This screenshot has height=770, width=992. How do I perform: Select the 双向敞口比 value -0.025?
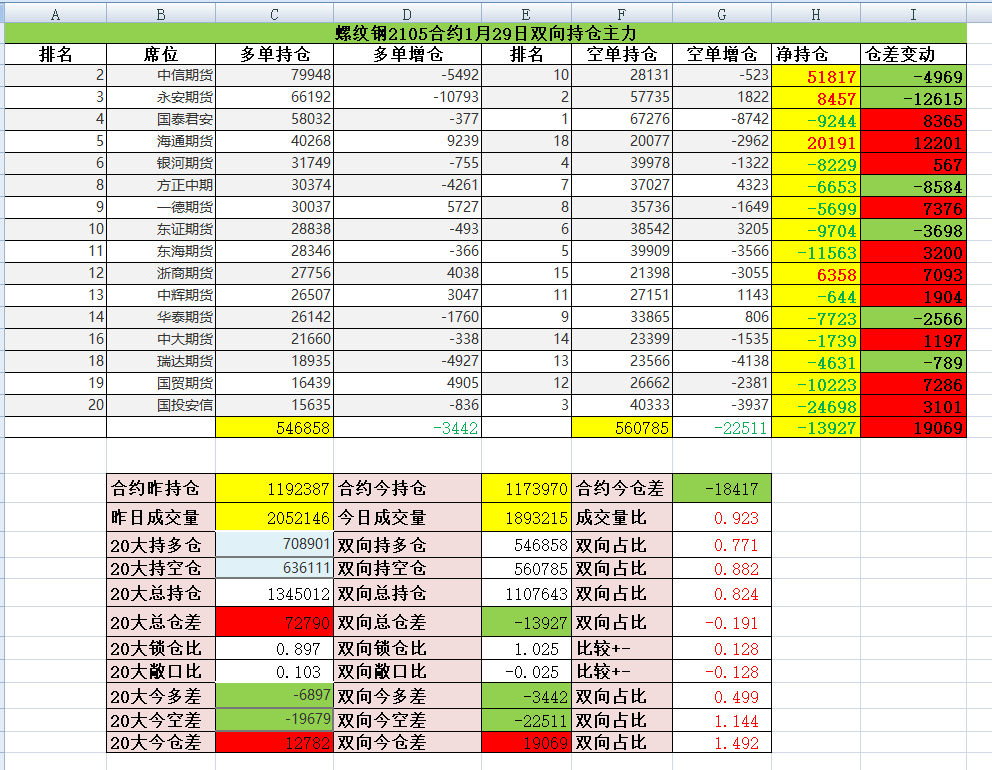[526, 671]
